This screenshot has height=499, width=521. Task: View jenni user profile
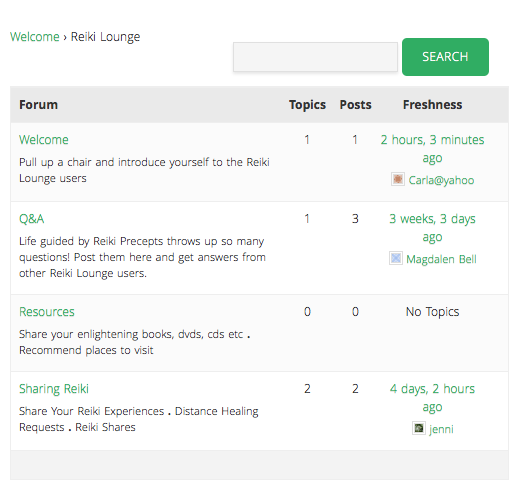pyautogui.click(x=441, y=429)
